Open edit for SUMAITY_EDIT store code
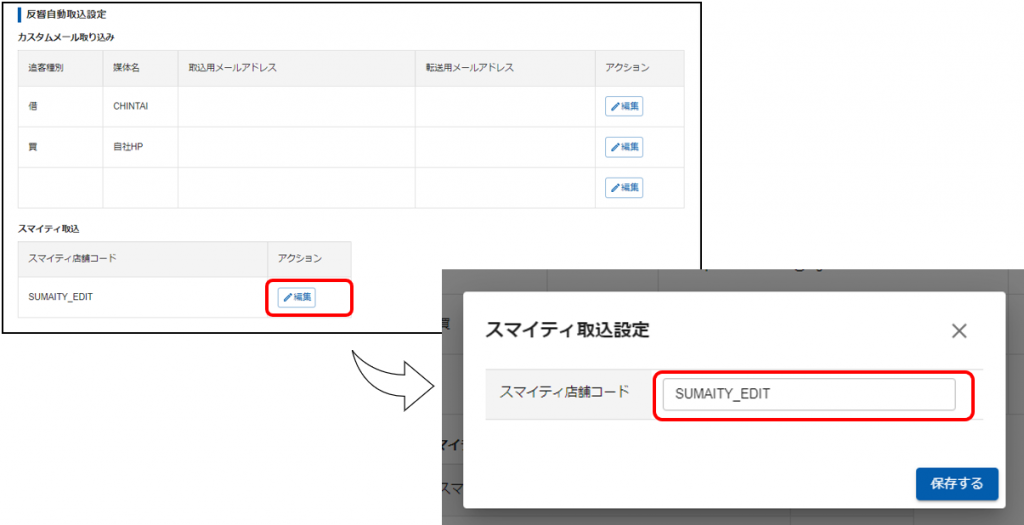The width and height of the screenshot is (1024, 525). pos(296,297)
